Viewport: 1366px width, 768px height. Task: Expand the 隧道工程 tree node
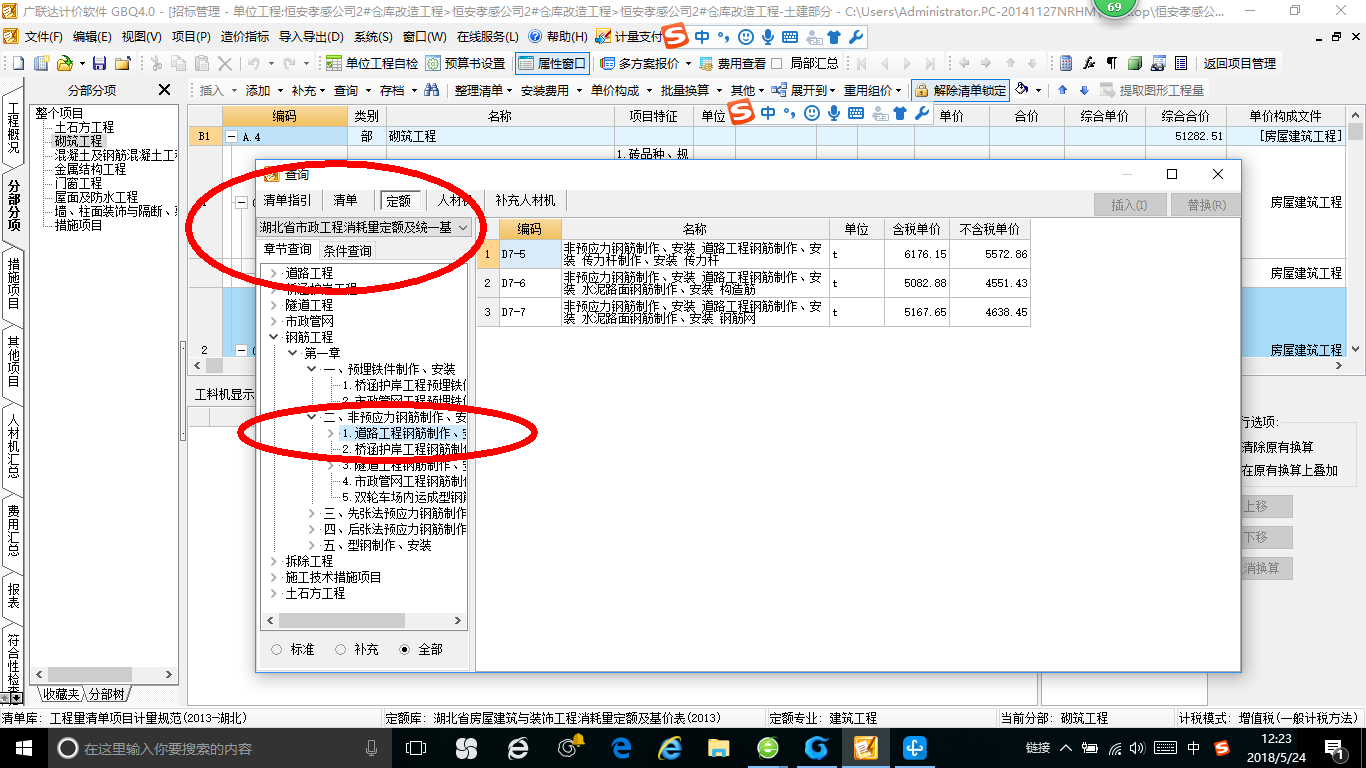point(275,305)
